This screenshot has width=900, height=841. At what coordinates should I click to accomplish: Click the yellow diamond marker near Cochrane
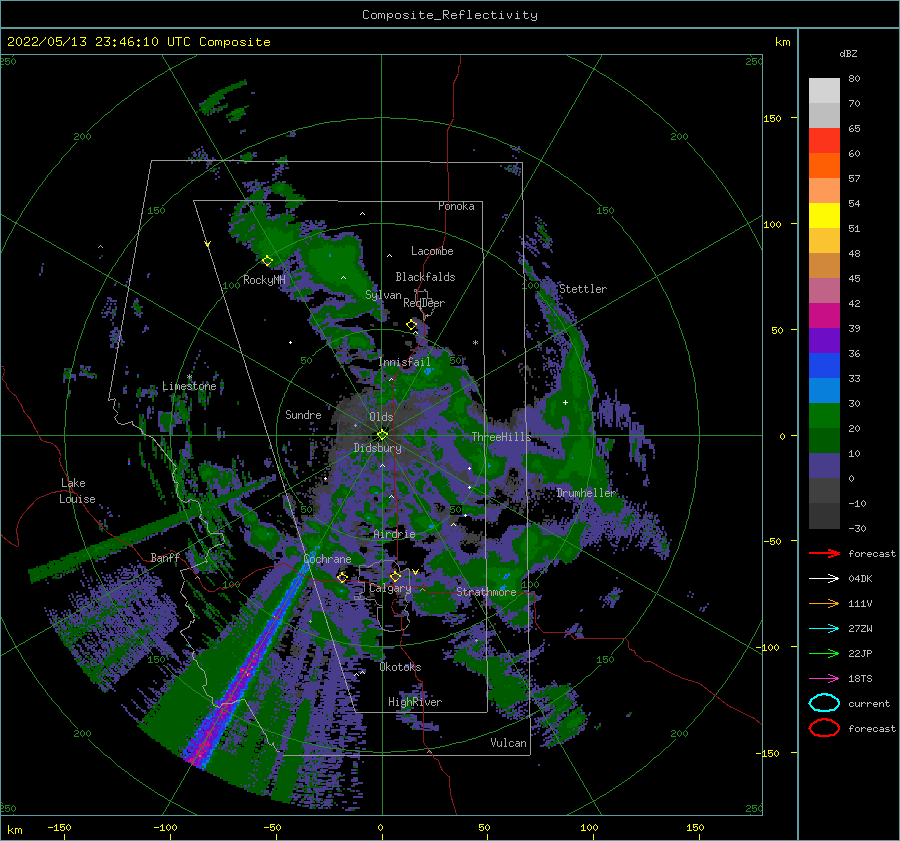(342, 576)
